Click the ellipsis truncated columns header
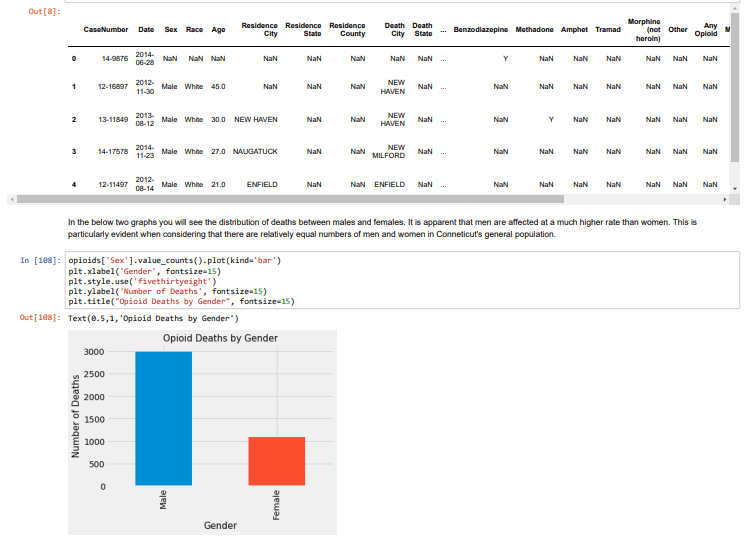 pos(443,30)
